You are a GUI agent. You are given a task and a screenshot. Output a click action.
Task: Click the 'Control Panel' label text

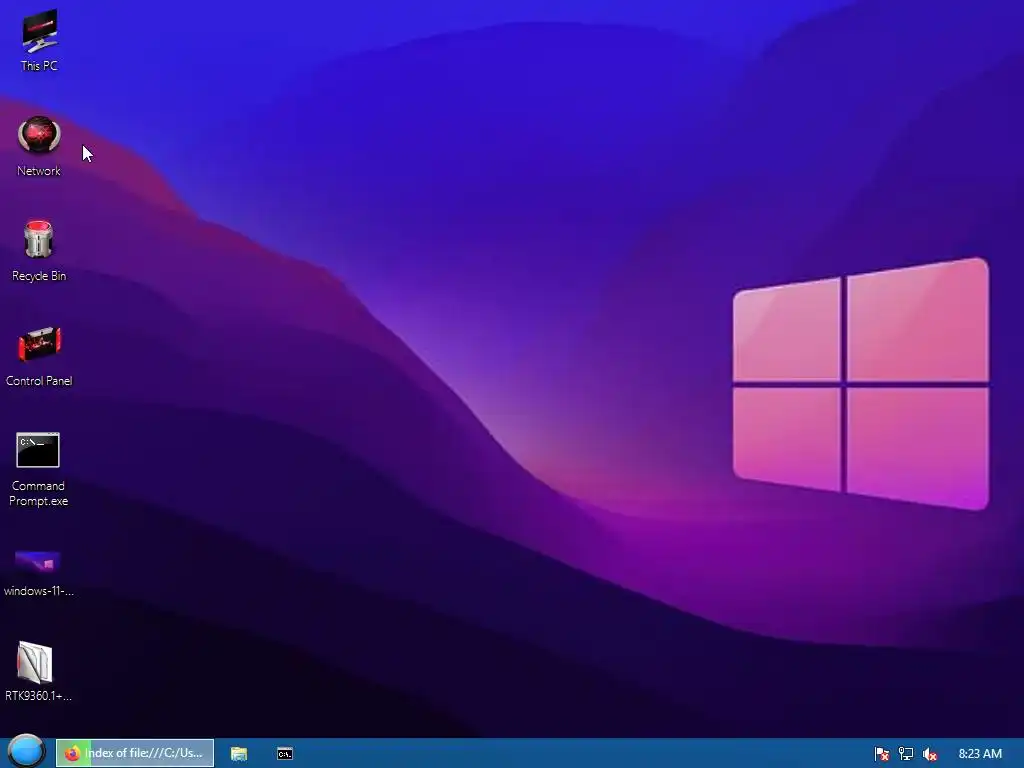39,381
